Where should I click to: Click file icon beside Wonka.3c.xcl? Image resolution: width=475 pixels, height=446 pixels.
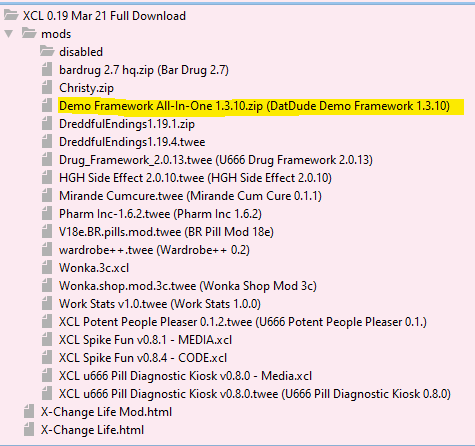(x=47, y=268)
